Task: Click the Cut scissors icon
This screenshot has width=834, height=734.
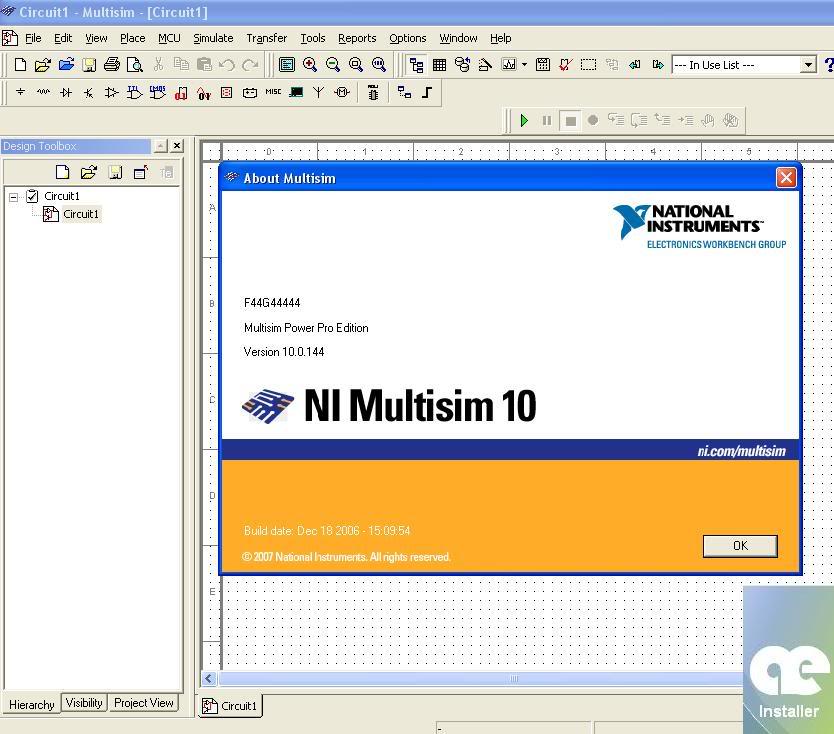Action: (158, 65)
